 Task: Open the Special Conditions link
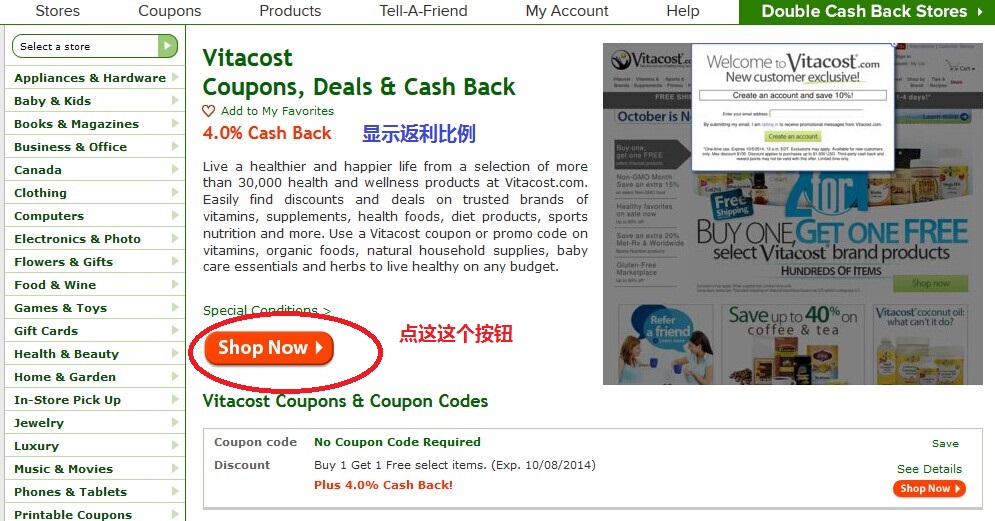pos(267,310)
